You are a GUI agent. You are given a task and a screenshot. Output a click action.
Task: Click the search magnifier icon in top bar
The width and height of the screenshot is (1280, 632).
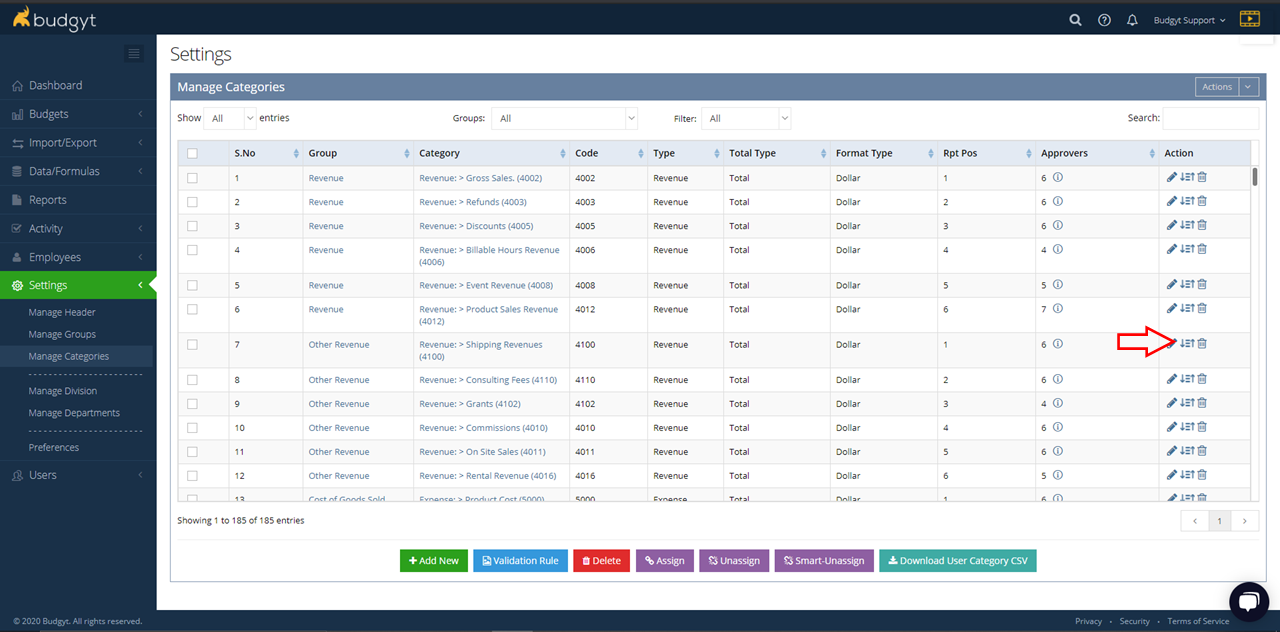click(x=1075, y=20)
